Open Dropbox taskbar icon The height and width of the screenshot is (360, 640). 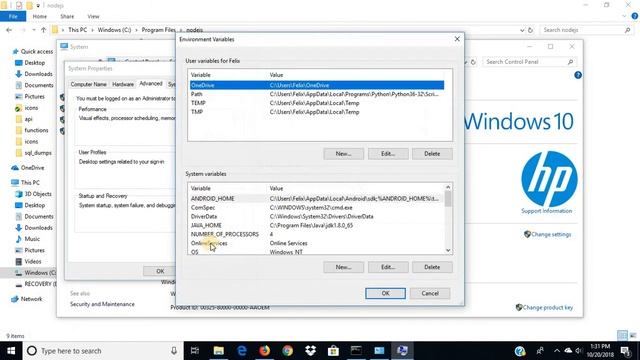pyautogui.click(x=311, y=351)
